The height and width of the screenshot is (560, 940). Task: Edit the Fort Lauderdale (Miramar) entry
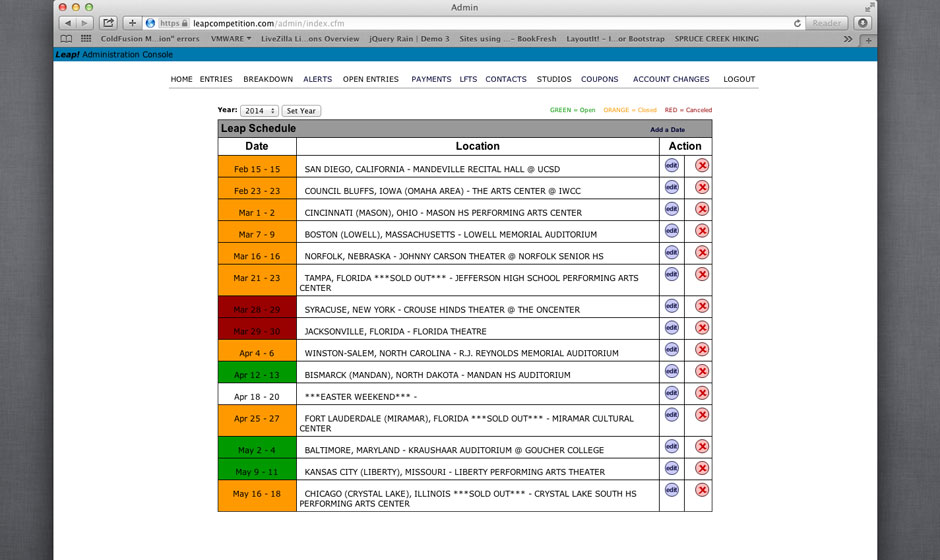click(671, 414)
